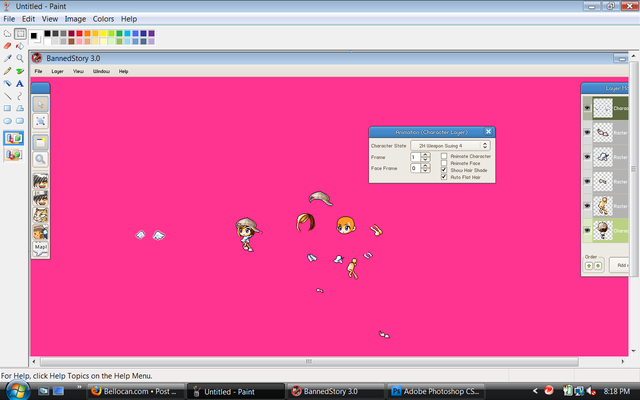Click the speaker volume tray icon
Image resolution: width=640 pixels, height=400 pixels.
591,391
